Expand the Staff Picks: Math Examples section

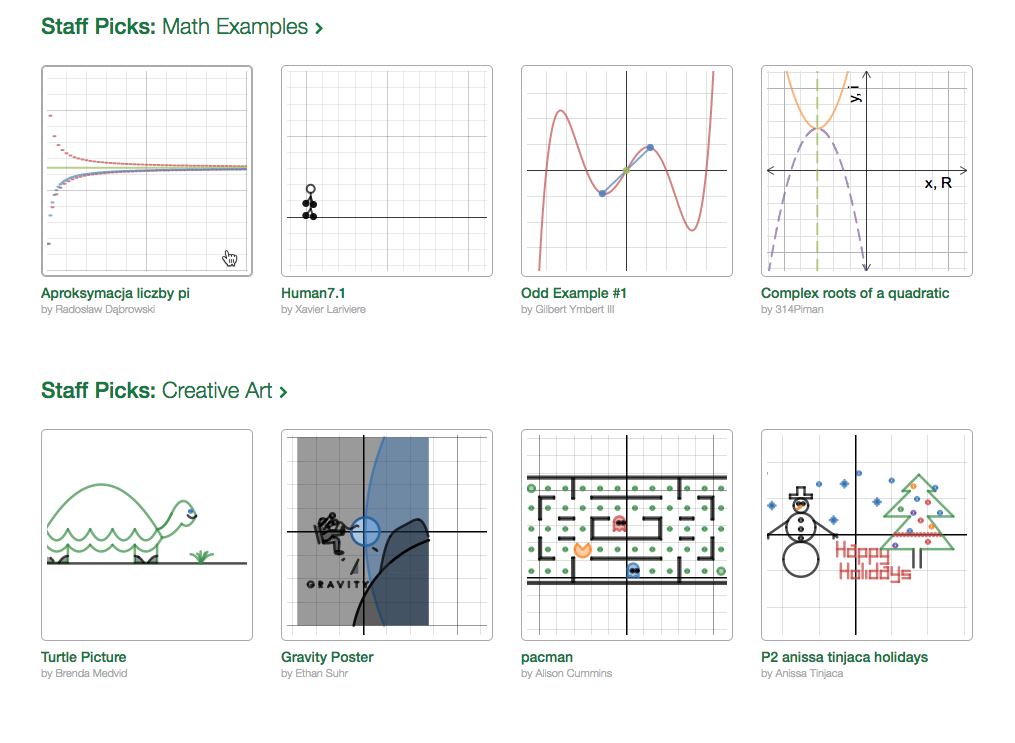coord(174,27)
